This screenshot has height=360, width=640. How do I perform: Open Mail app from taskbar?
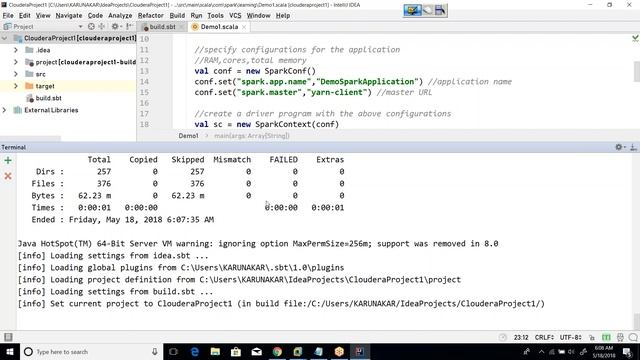point(256,352)
